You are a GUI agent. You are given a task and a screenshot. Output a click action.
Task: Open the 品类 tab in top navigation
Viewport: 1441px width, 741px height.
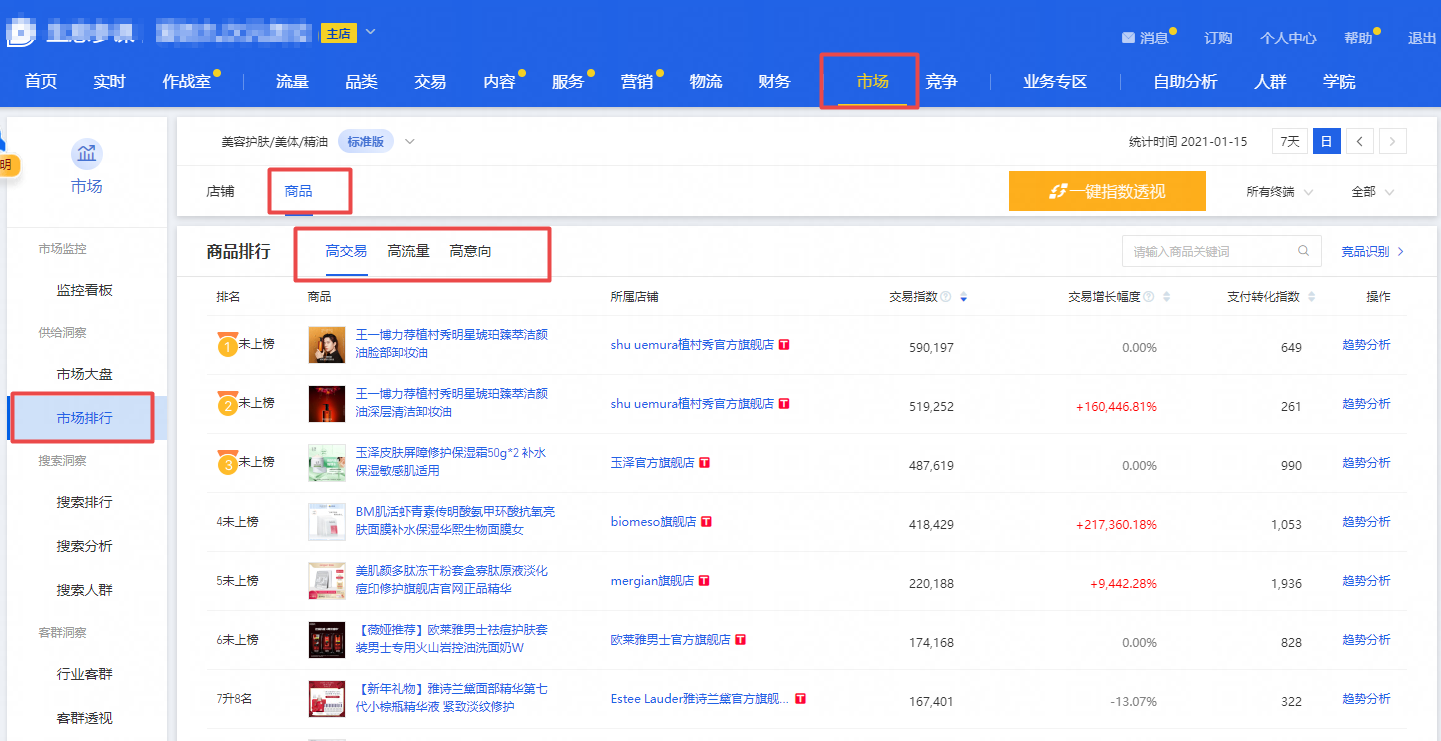coord(361,82)
